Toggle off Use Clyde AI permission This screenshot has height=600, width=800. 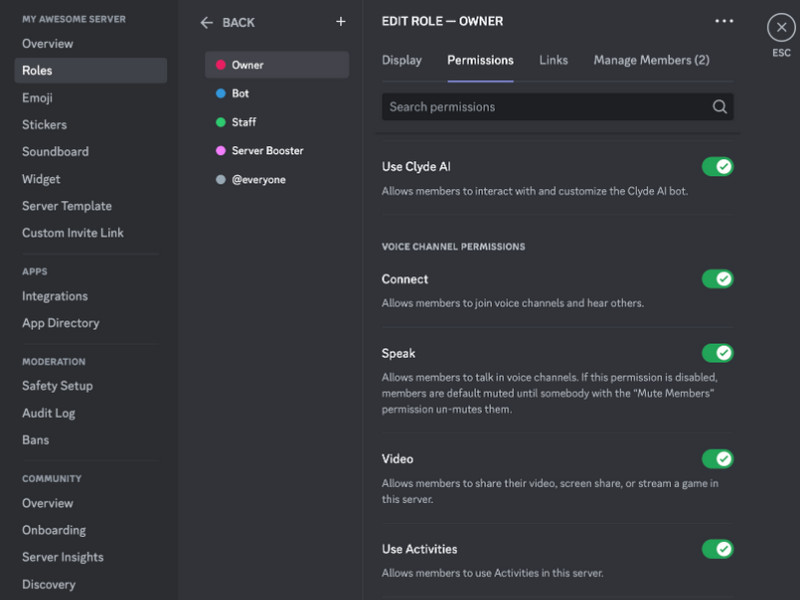coord(717,166)
